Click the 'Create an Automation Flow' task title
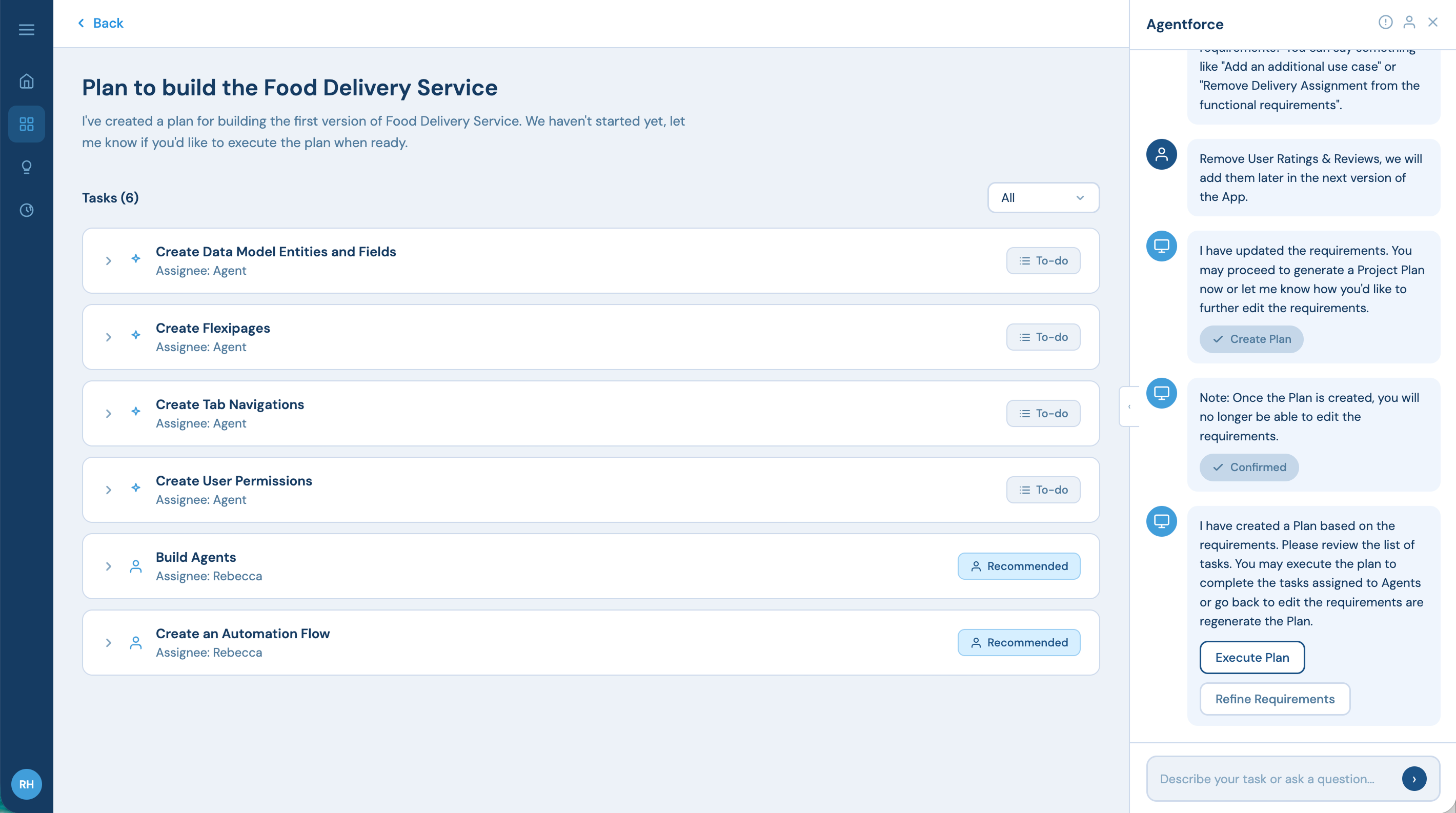This screenshot has width=1456, height=813. [243, 634]
